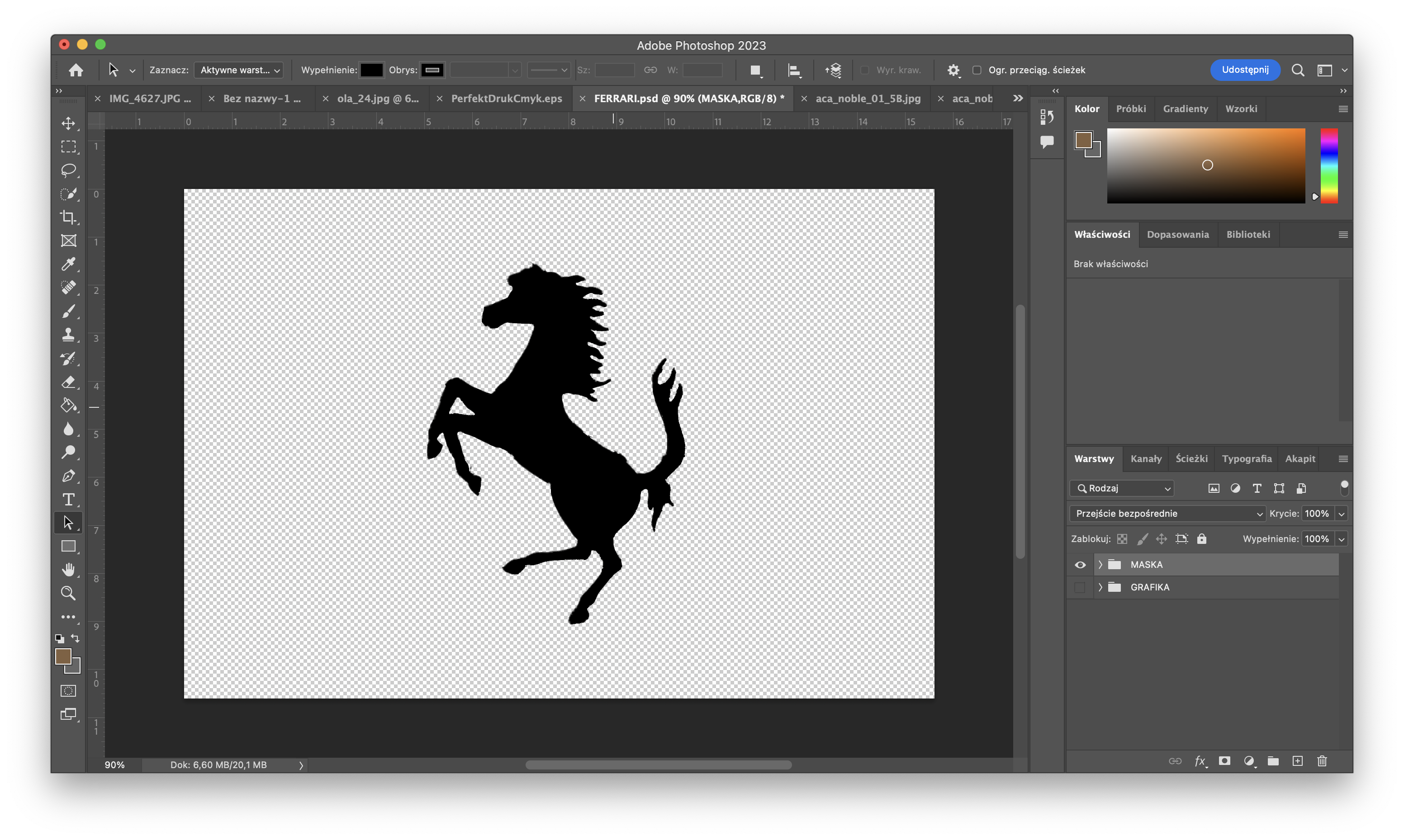Select the Zoom tool
Viewport: 1404px width, 840px height.
point(68,593)
